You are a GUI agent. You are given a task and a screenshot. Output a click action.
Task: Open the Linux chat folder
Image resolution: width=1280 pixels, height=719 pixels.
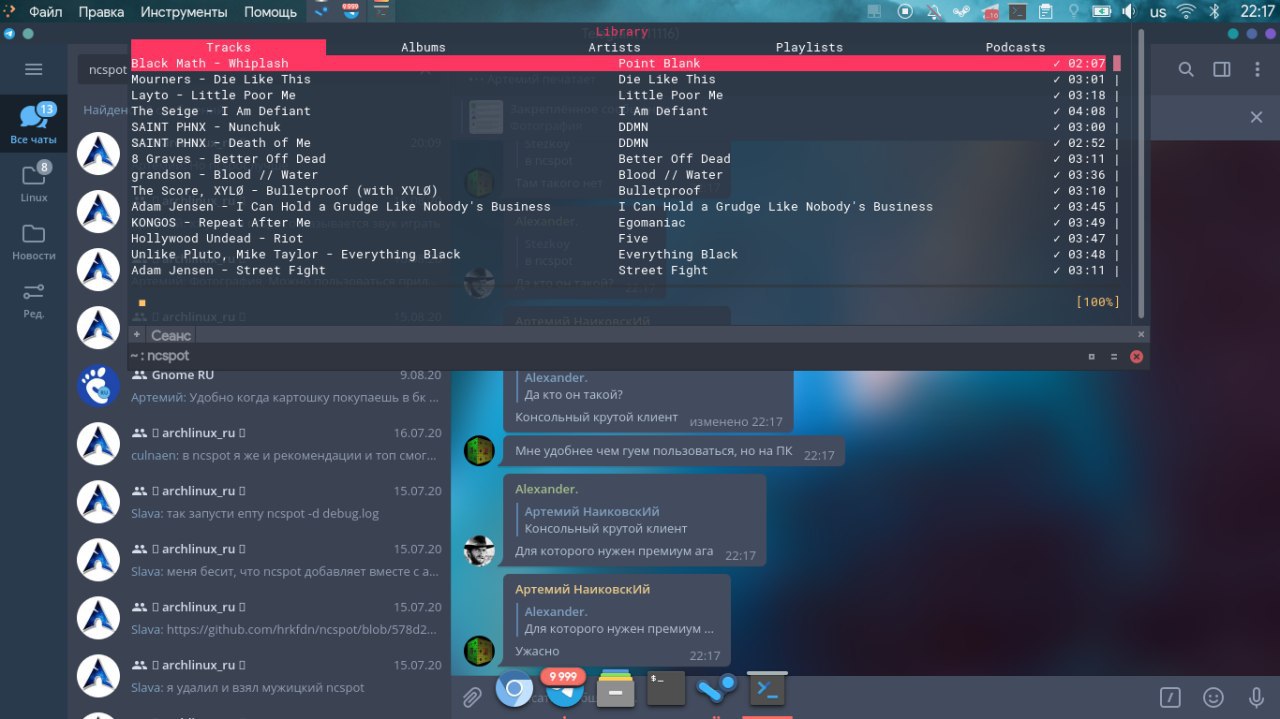pyautogui.click(x=34, y=182)
